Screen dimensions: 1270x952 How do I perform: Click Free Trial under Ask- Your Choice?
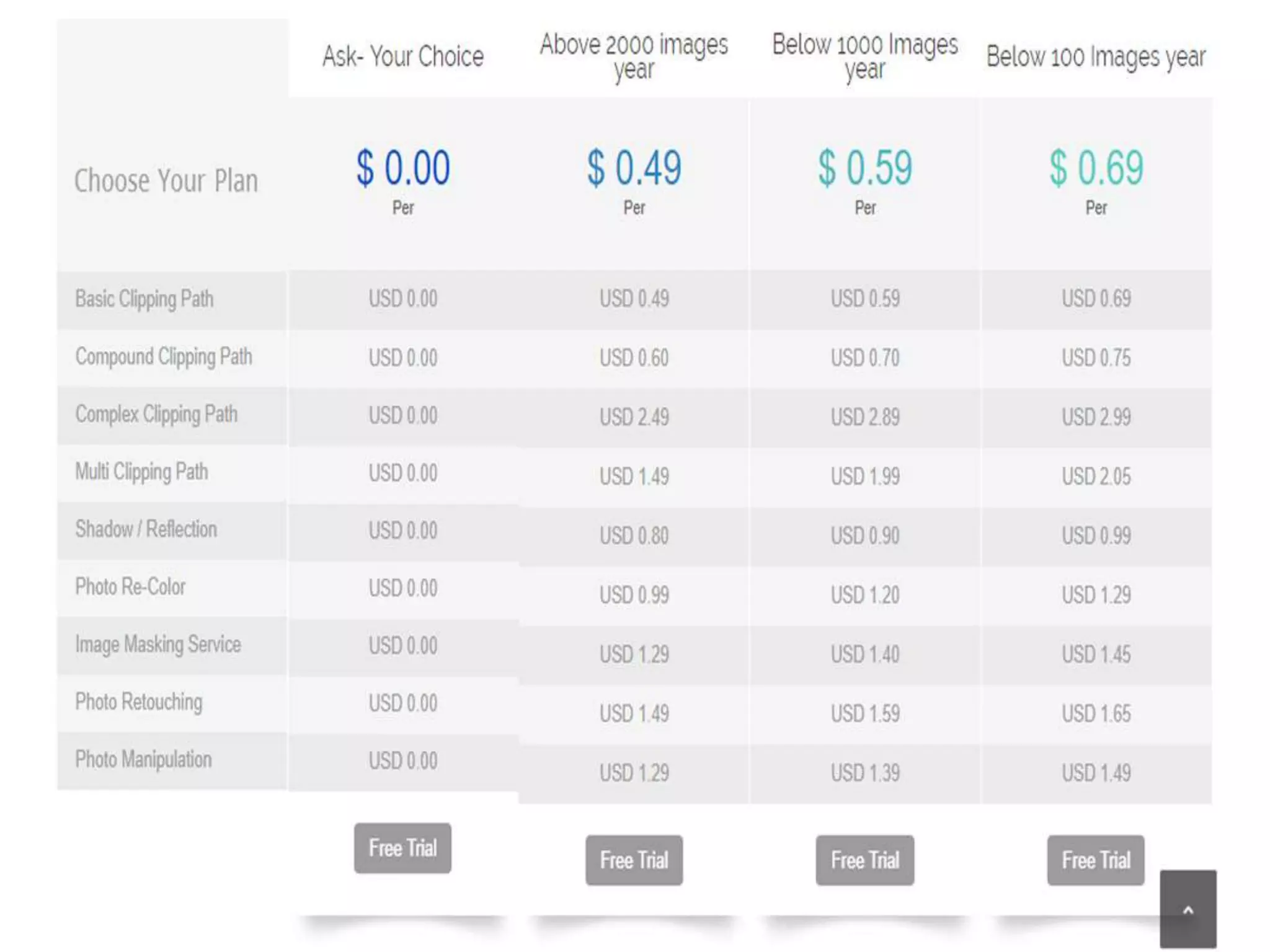(x=402, y=848)
